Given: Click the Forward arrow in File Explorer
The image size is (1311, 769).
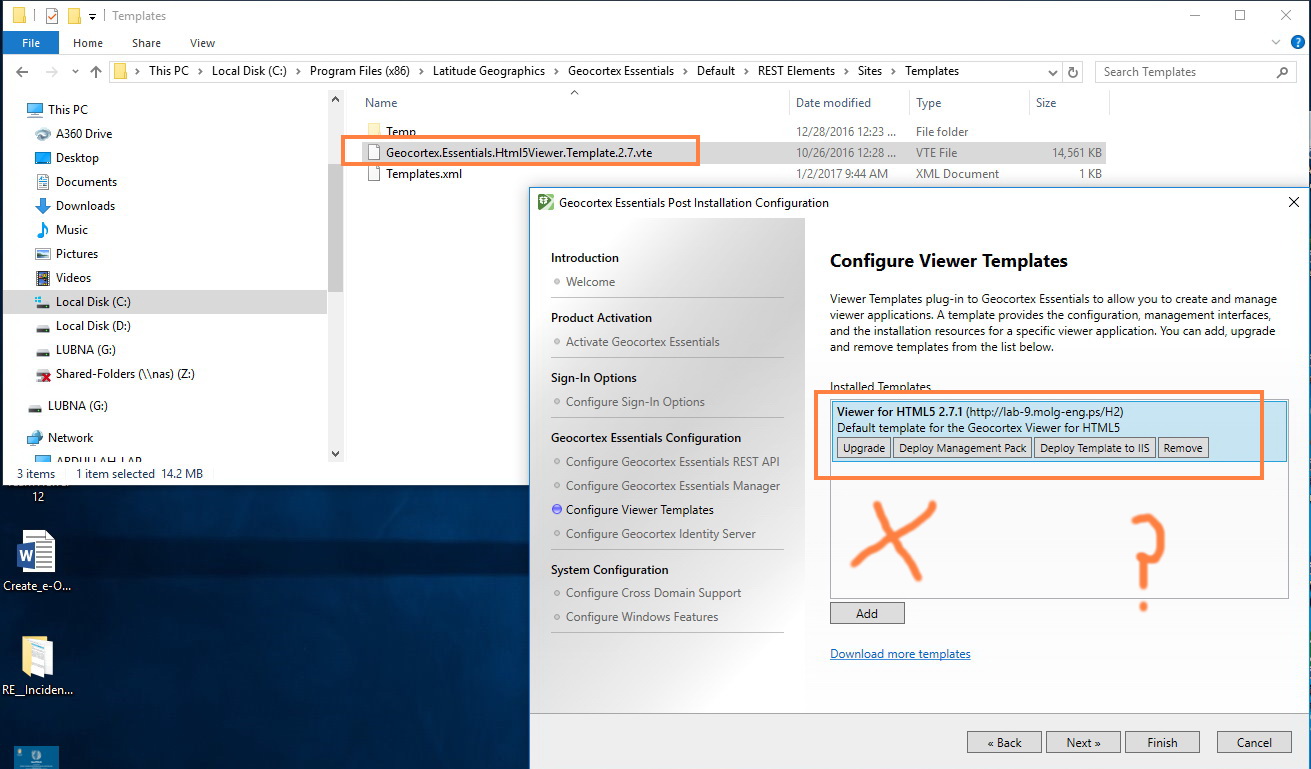Looking at the screenshot, I should click(x=50, y=72).
